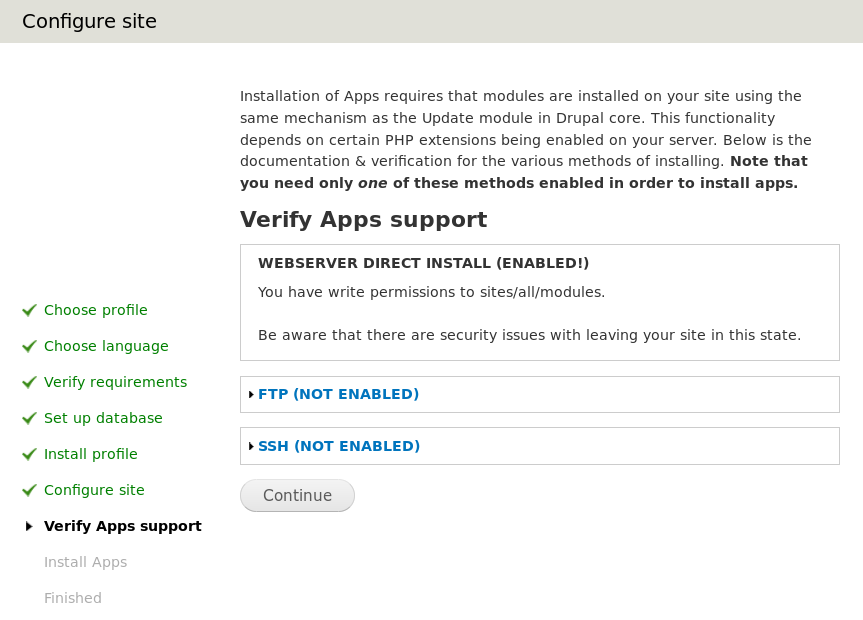The width and height of the screenshot is (863, 620).
Task: Click the Continue button
Action: (x=297, y=495)
